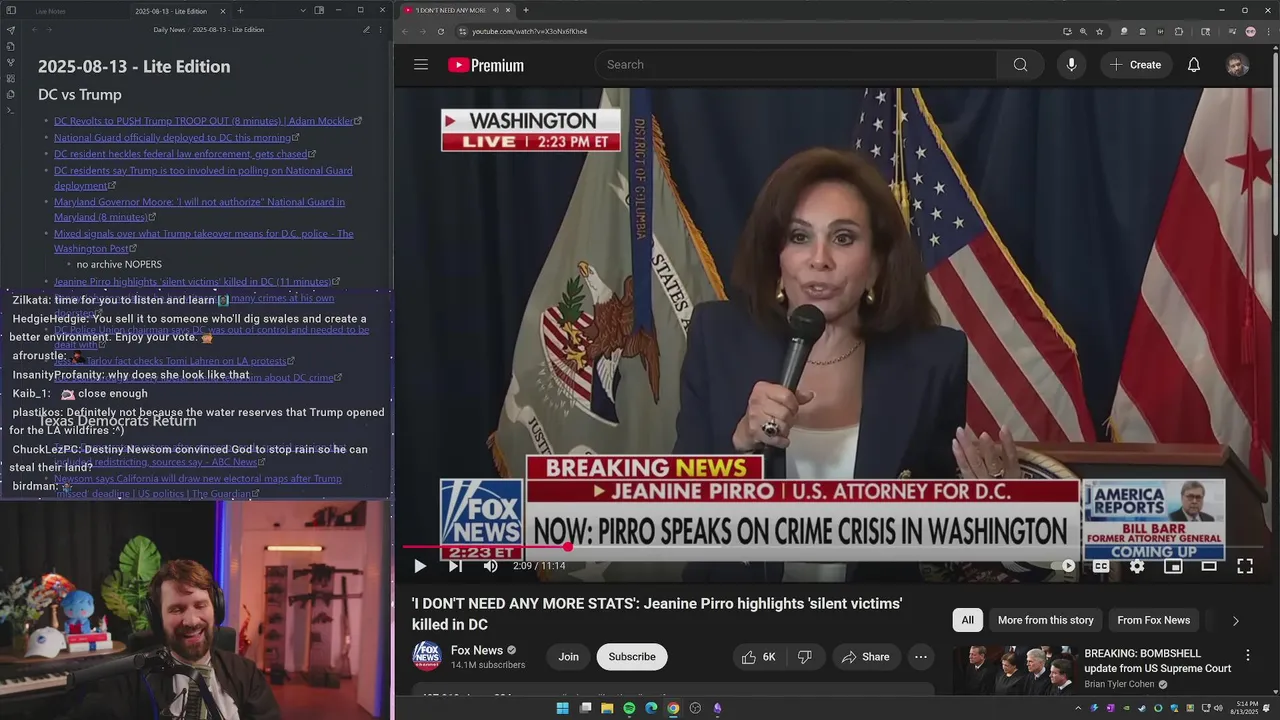Skip to next video in player

pos(455,566)
